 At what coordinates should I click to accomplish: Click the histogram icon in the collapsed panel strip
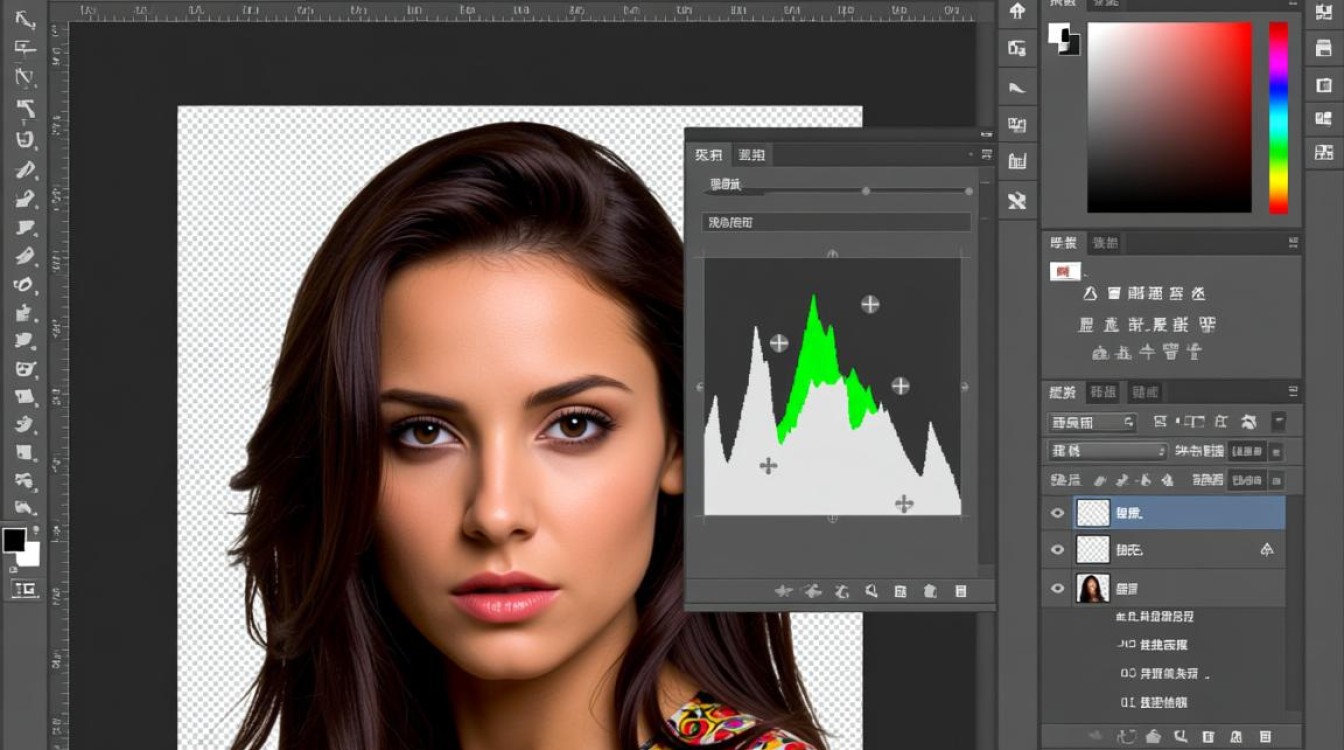tap(1017, 162)
